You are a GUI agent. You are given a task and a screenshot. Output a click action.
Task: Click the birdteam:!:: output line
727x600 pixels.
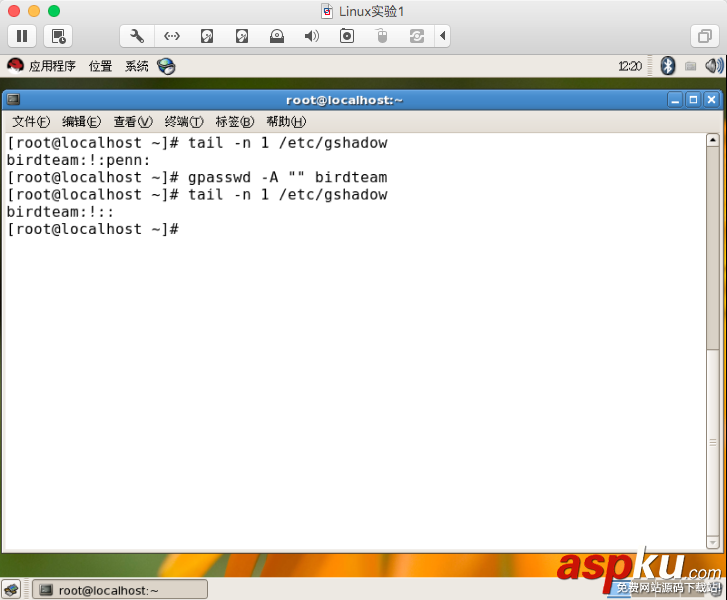(x=60, y=212)
